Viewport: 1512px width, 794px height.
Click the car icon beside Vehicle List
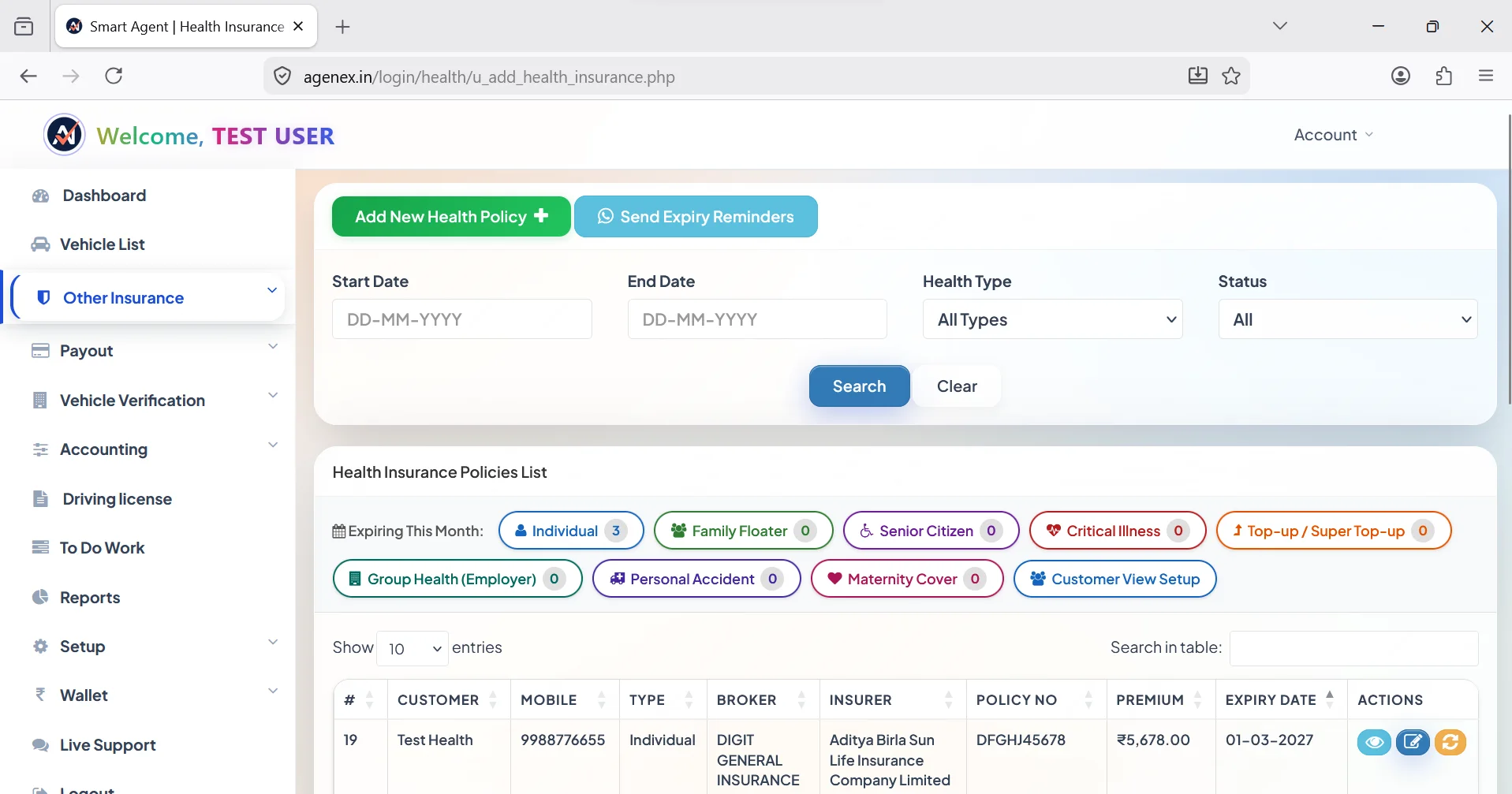click(40, 244)
